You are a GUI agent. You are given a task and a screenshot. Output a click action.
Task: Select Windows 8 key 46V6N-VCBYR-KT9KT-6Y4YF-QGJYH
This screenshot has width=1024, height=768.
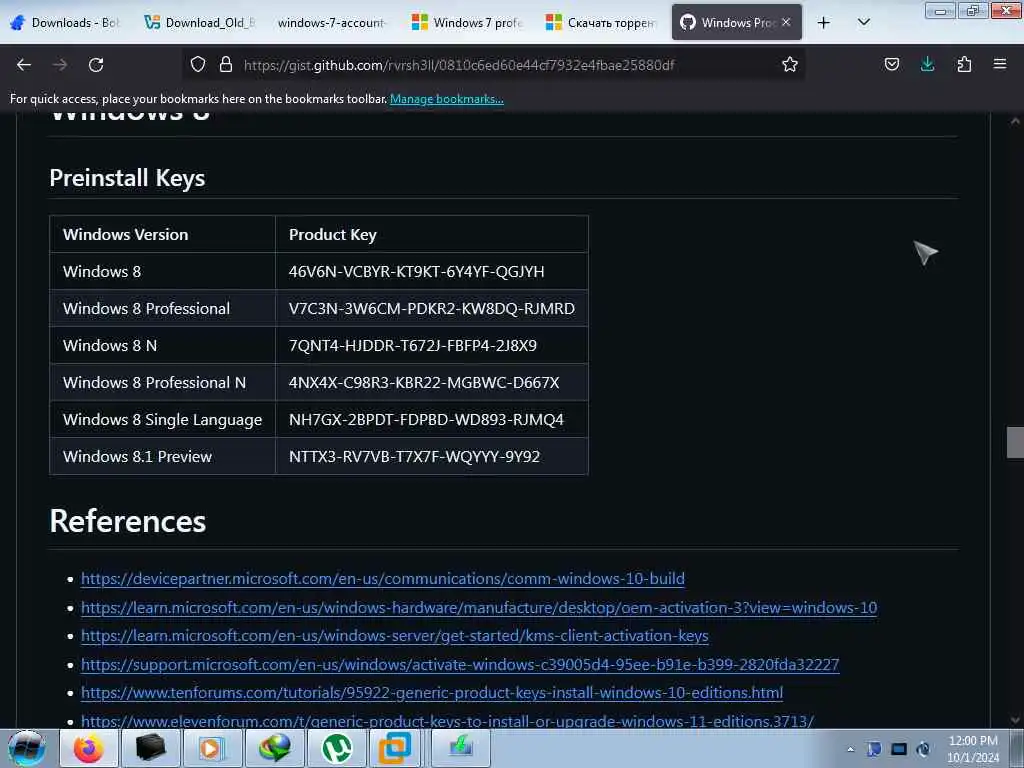click(x=417, y=272)
